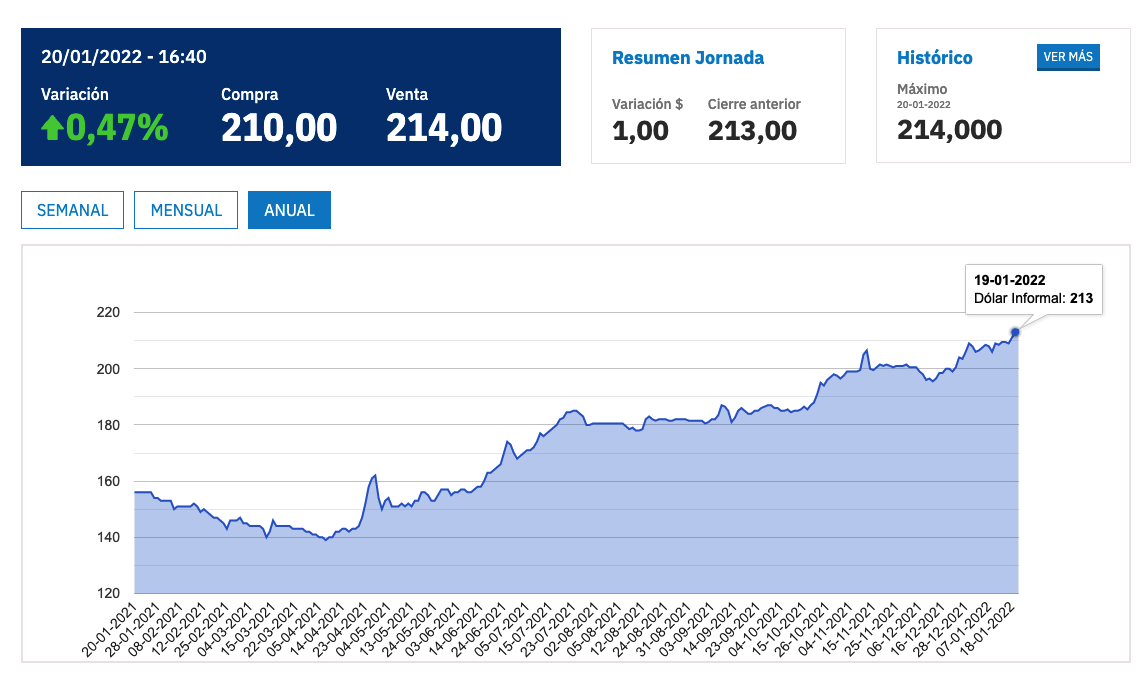The height and width of the screenshot is (680, 1140).
Task: Select the MENSUAL chart tab
Action: [186, 210]
